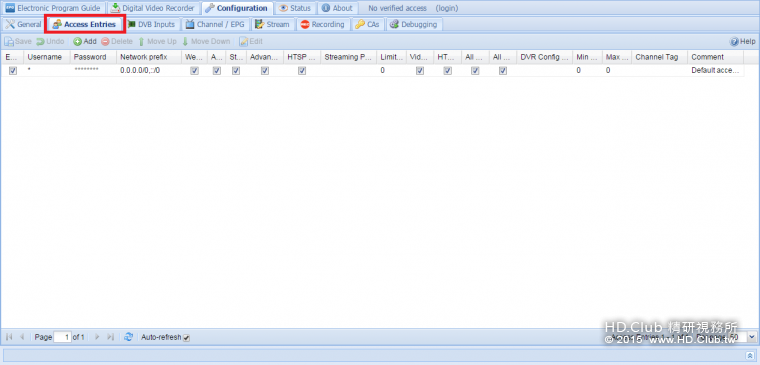Click the grid refresh icon
The height and width of the screenshot is (365, 760).
(x=128, y=337)
